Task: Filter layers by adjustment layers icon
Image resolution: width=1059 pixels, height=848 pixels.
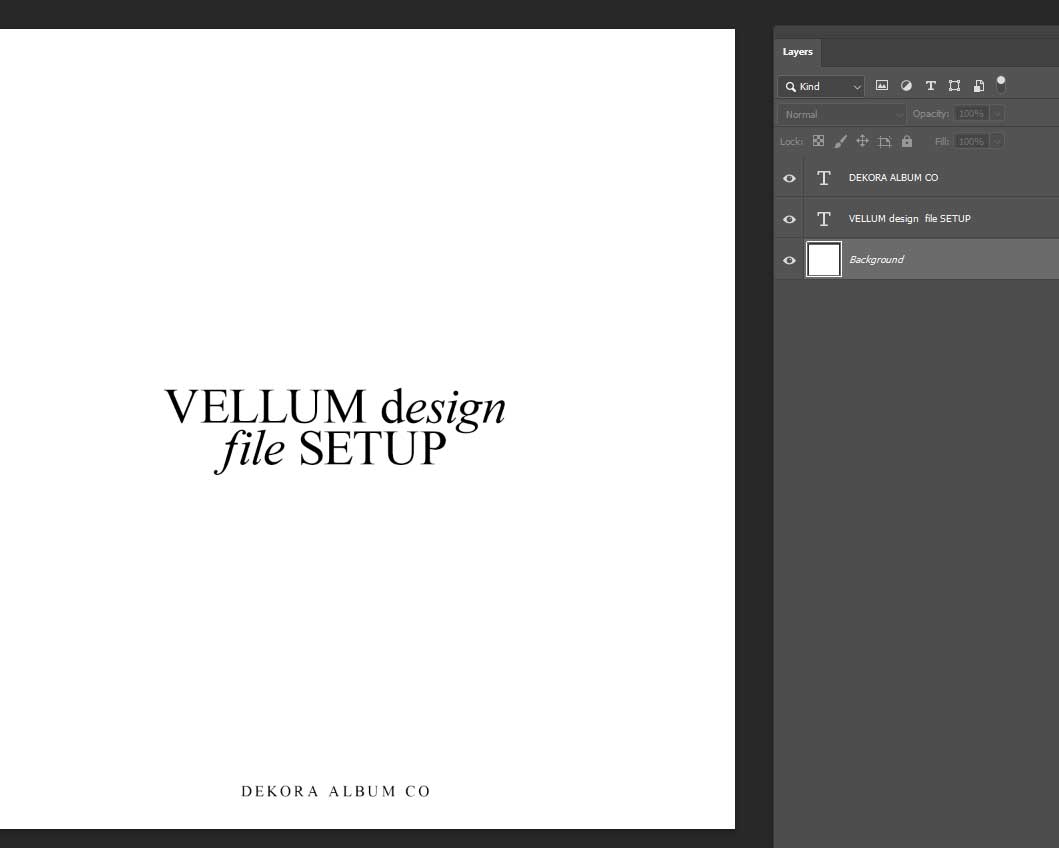Action: [906, 86]
